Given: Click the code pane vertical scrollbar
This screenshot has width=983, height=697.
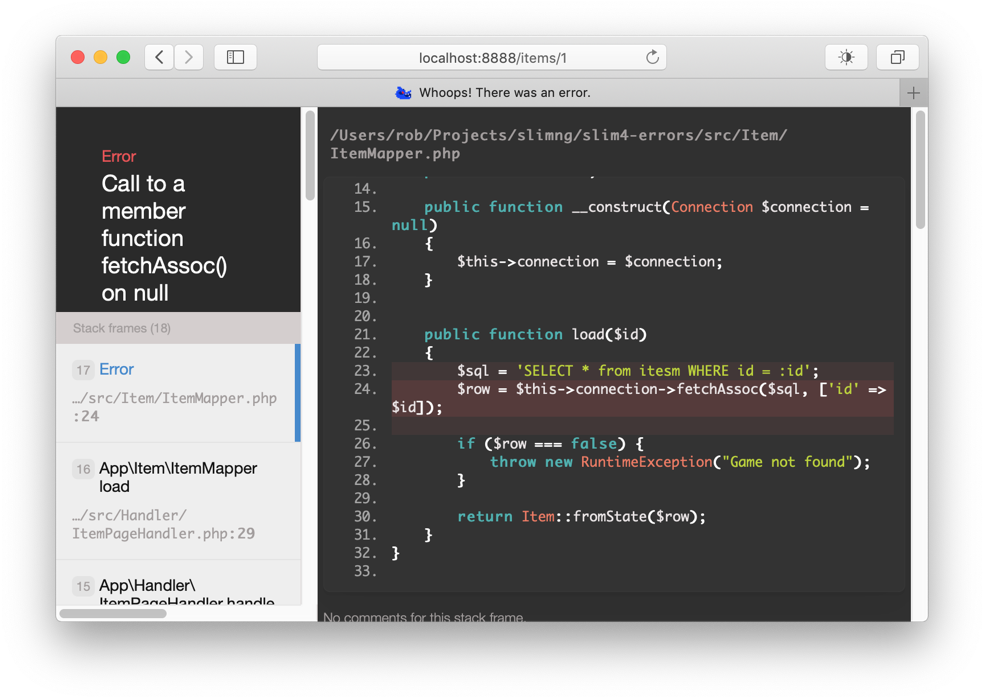Looking at the screenshot, I should click(x=920, y=169).
